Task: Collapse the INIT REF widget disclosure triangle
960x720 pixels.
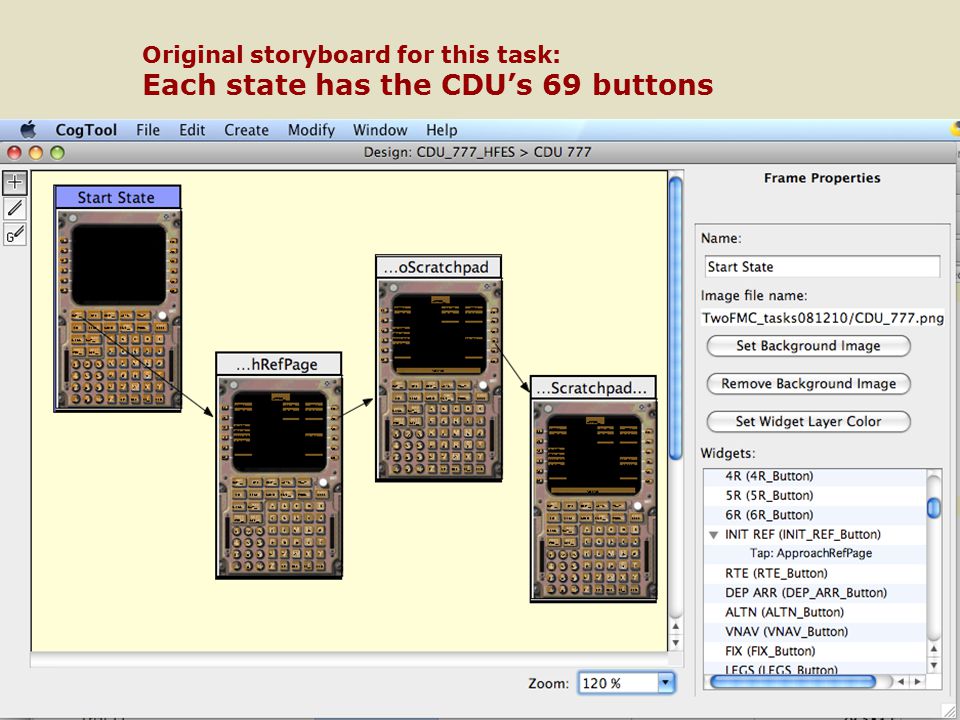Action: (713, 534)
